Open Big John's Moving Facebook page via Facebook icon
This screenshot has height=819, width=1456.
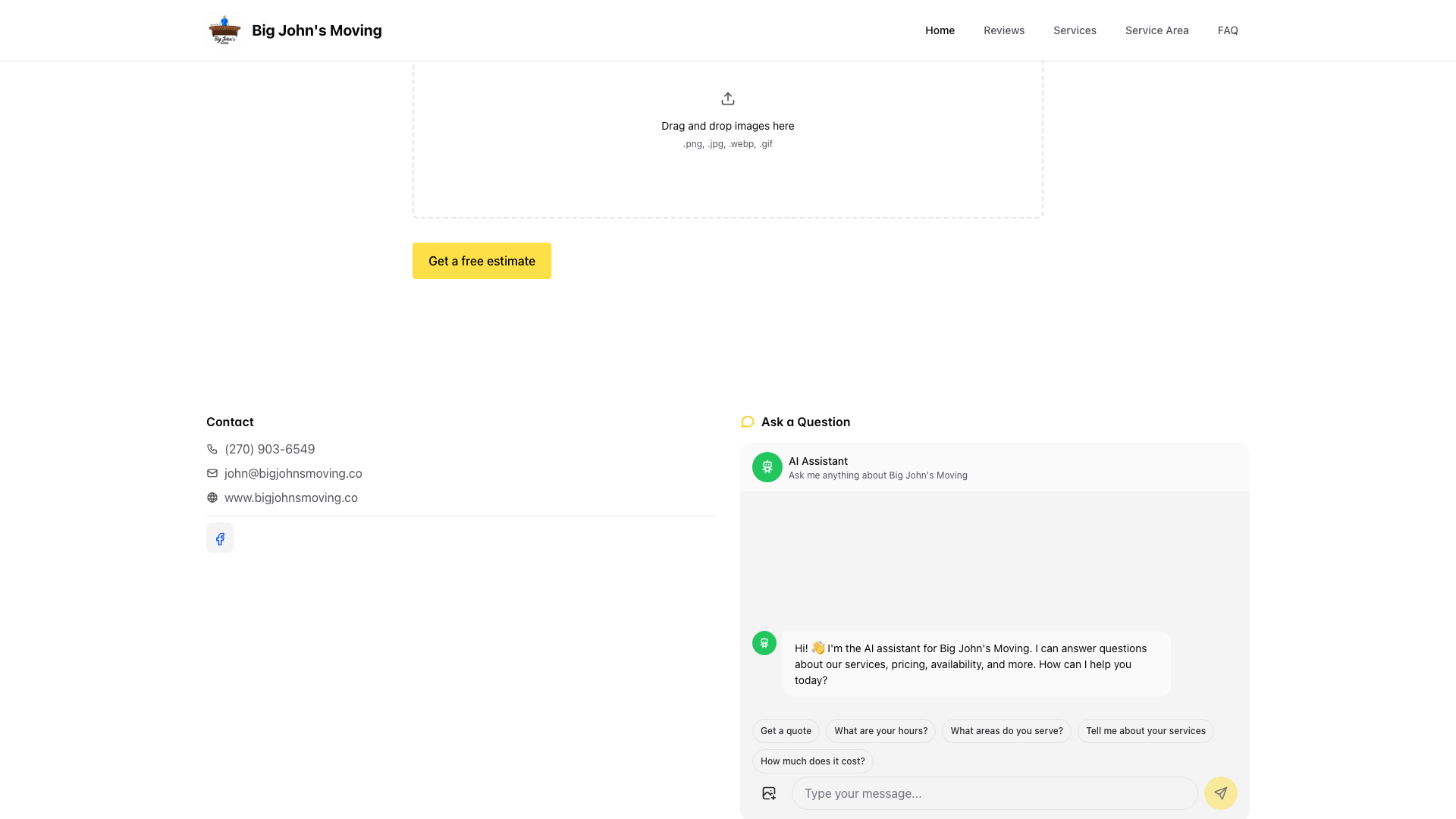click(x=219, y=538)
